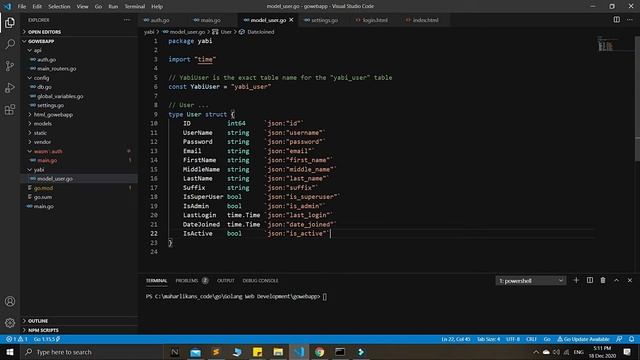The height and width of the screenshot is (360, 640).
Task: Open notifications bell in status bar
Action: (631, 339)
